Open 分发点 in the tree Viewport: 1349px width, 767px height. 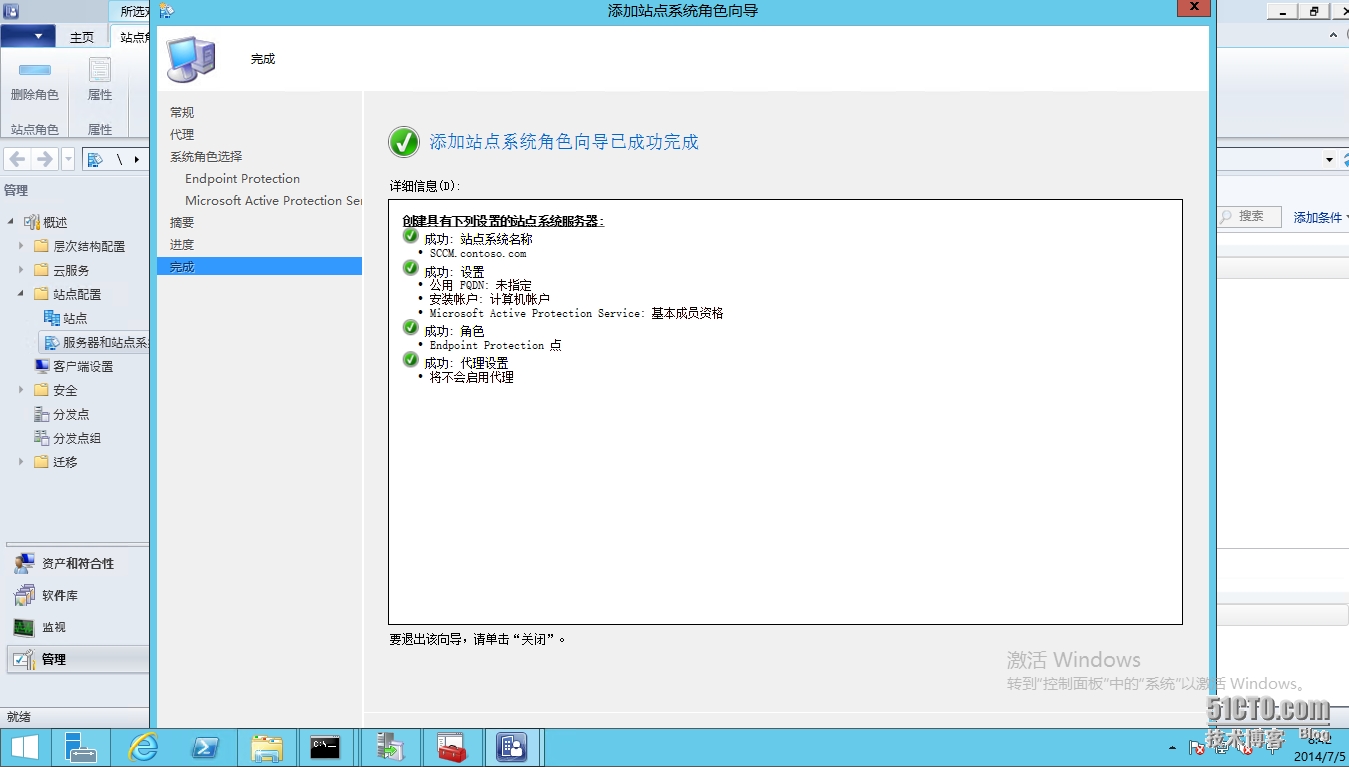tap(71, 414)
